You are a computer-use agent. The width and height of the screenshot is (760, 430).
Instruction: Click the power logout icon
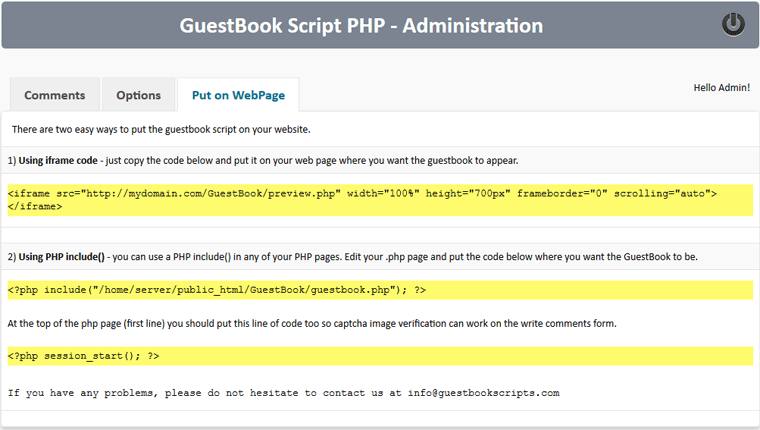[733, 24]
